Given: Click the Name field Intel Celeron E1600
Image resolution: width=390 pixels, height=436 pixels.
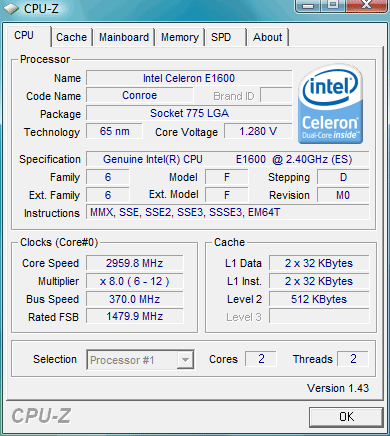Looking at the screenshot, I should [189, 78].
